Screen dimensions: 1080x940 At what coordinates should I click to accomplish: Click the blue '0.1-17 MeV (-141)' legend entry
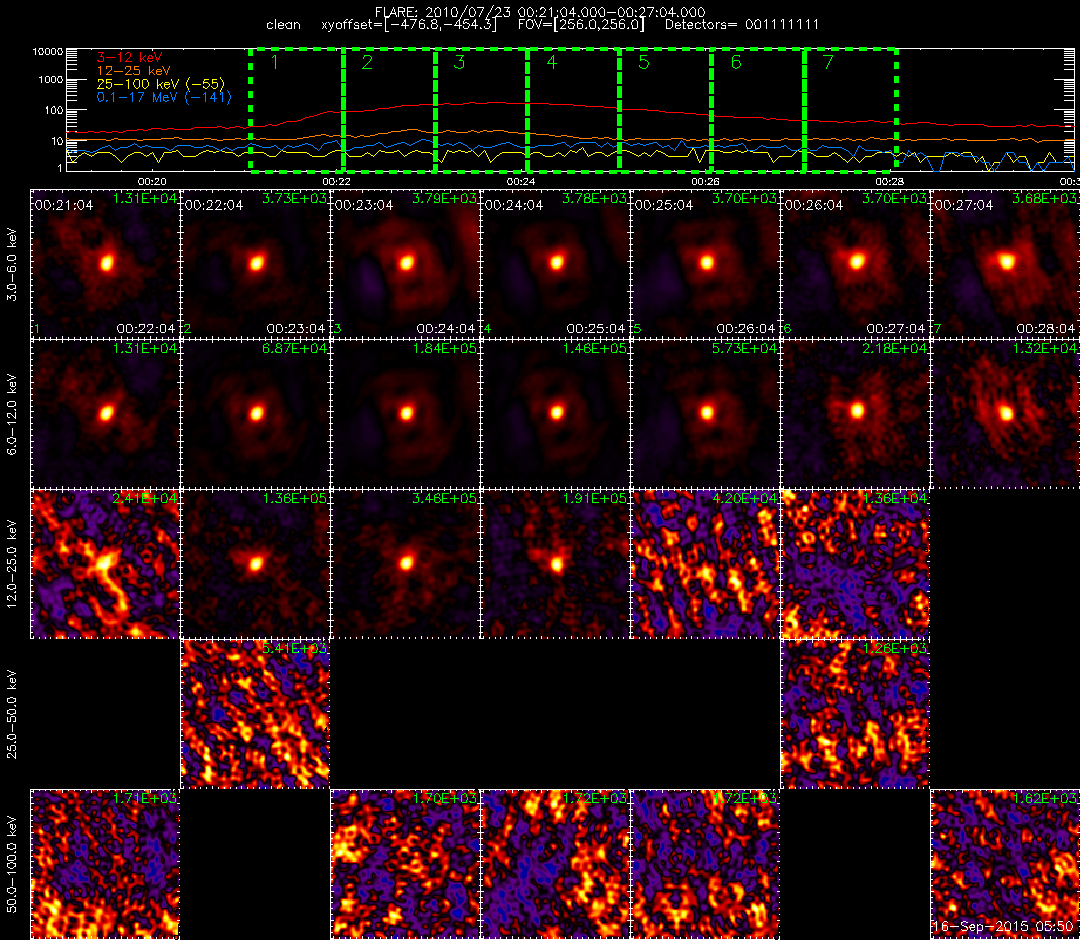point(164,97)
